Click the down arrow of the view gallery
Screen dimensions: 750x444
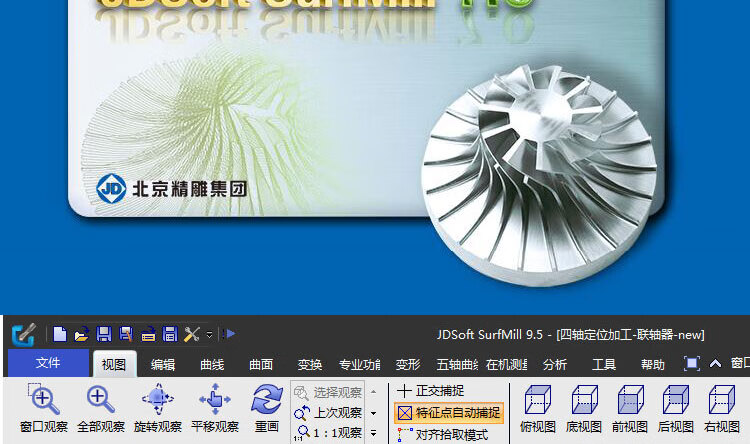click(x=374, y=413)
